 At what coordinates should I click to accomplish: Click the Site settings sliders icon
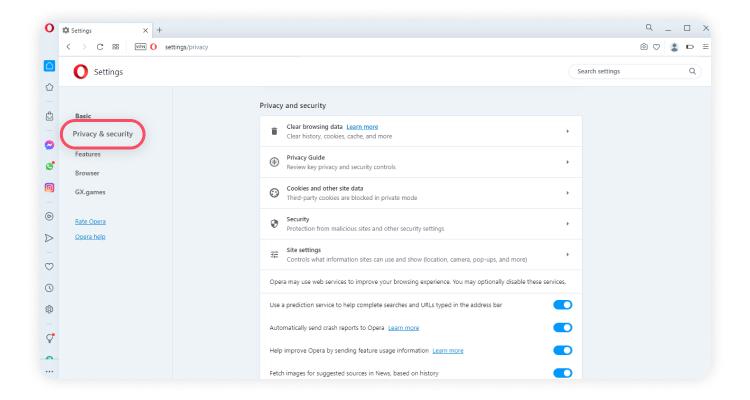pos(274,255)
